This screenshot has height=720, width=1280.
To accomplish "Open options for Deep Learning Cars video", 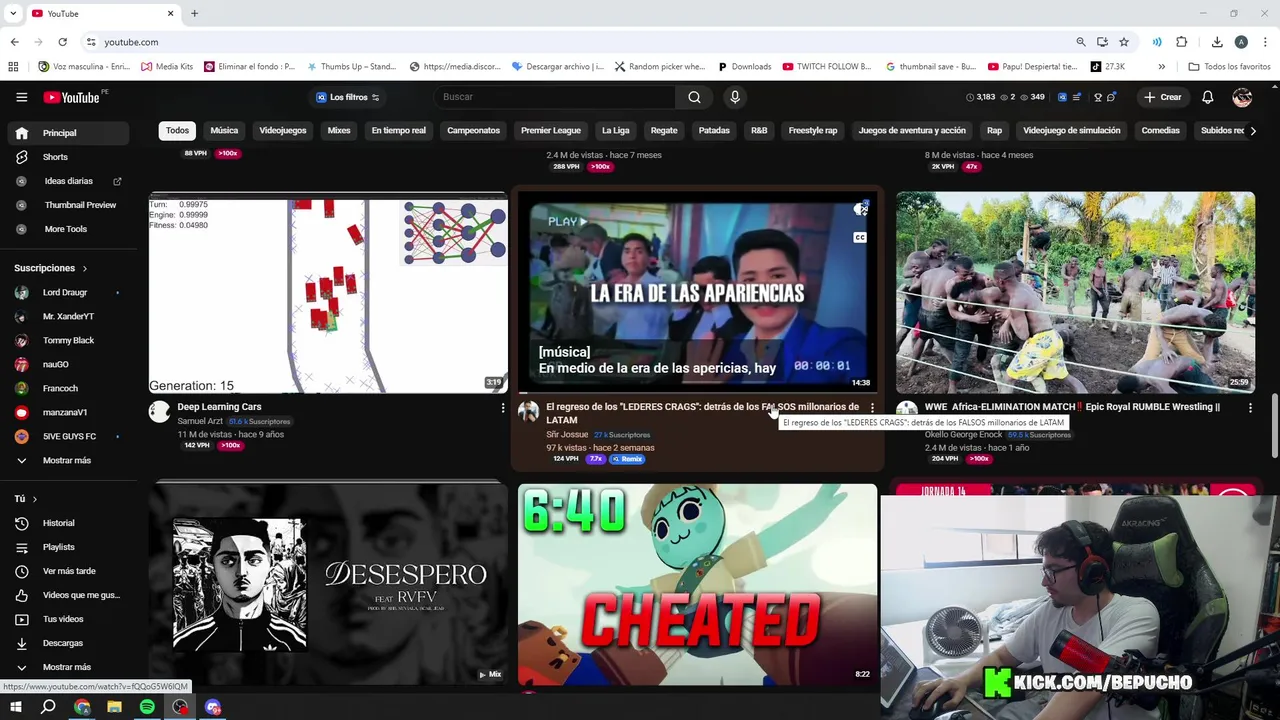I will click(x=502, y=408).
